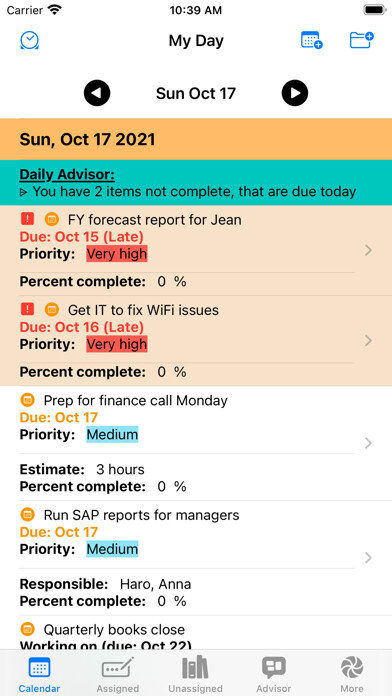Tap the add new folder icon

(x=361, y=40)
